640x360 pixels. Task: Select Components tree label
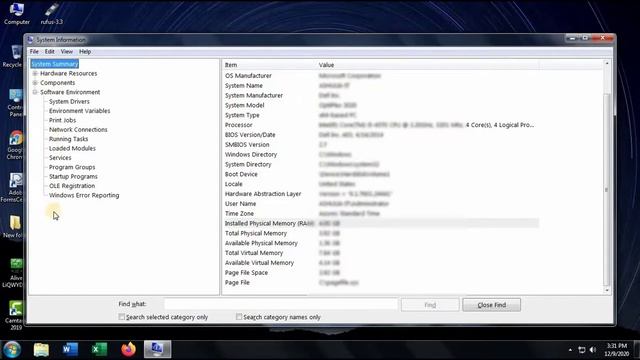coord(58,83)
